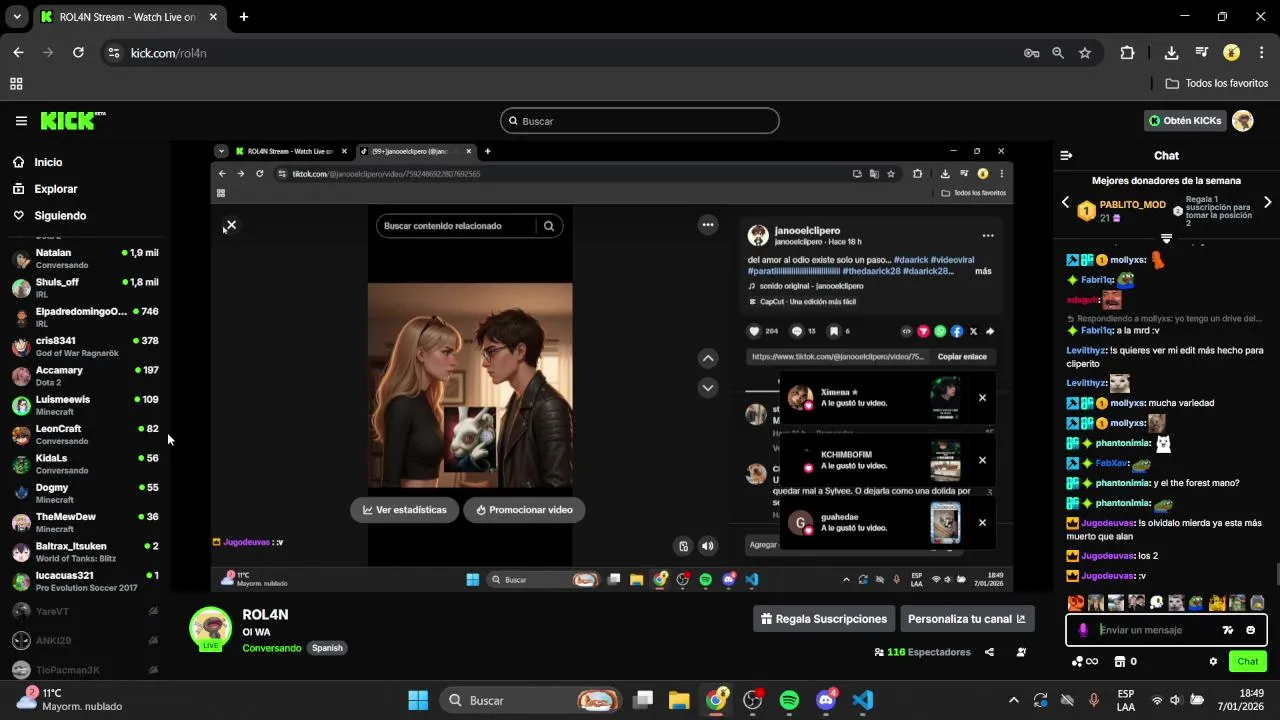Open the Windows Start menu
This screenshot has width=1280, height=720.
pyautogui.click(x=418, y=700)
